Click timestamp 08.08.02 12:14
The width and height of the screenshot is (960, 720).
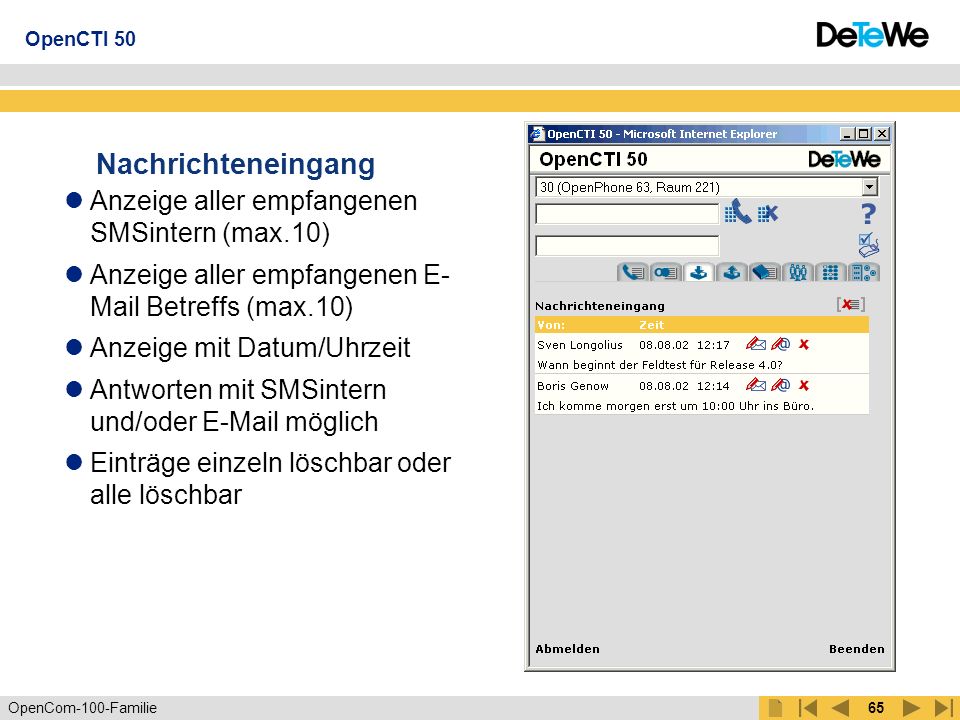click(684, 386)
